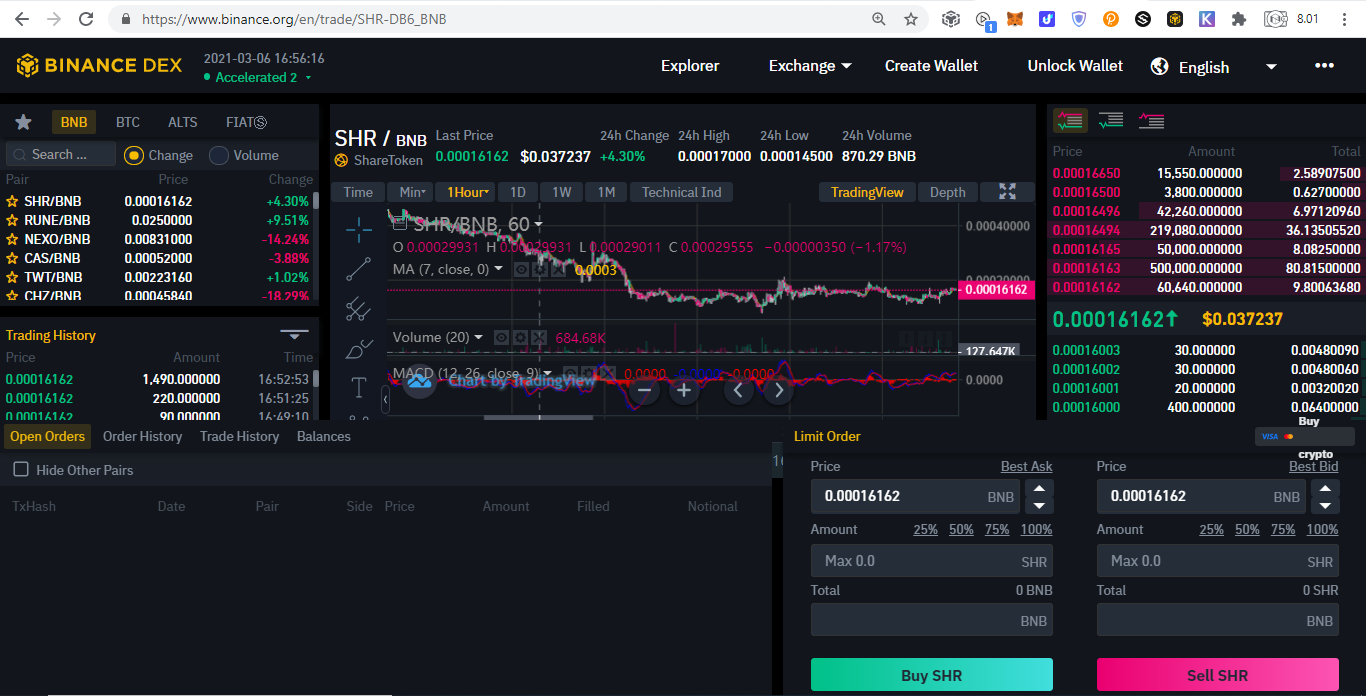Expand the MA (7, close, 0) indicator menu
The width and height of the screenshot is (1366, 696).
[499, 268]
